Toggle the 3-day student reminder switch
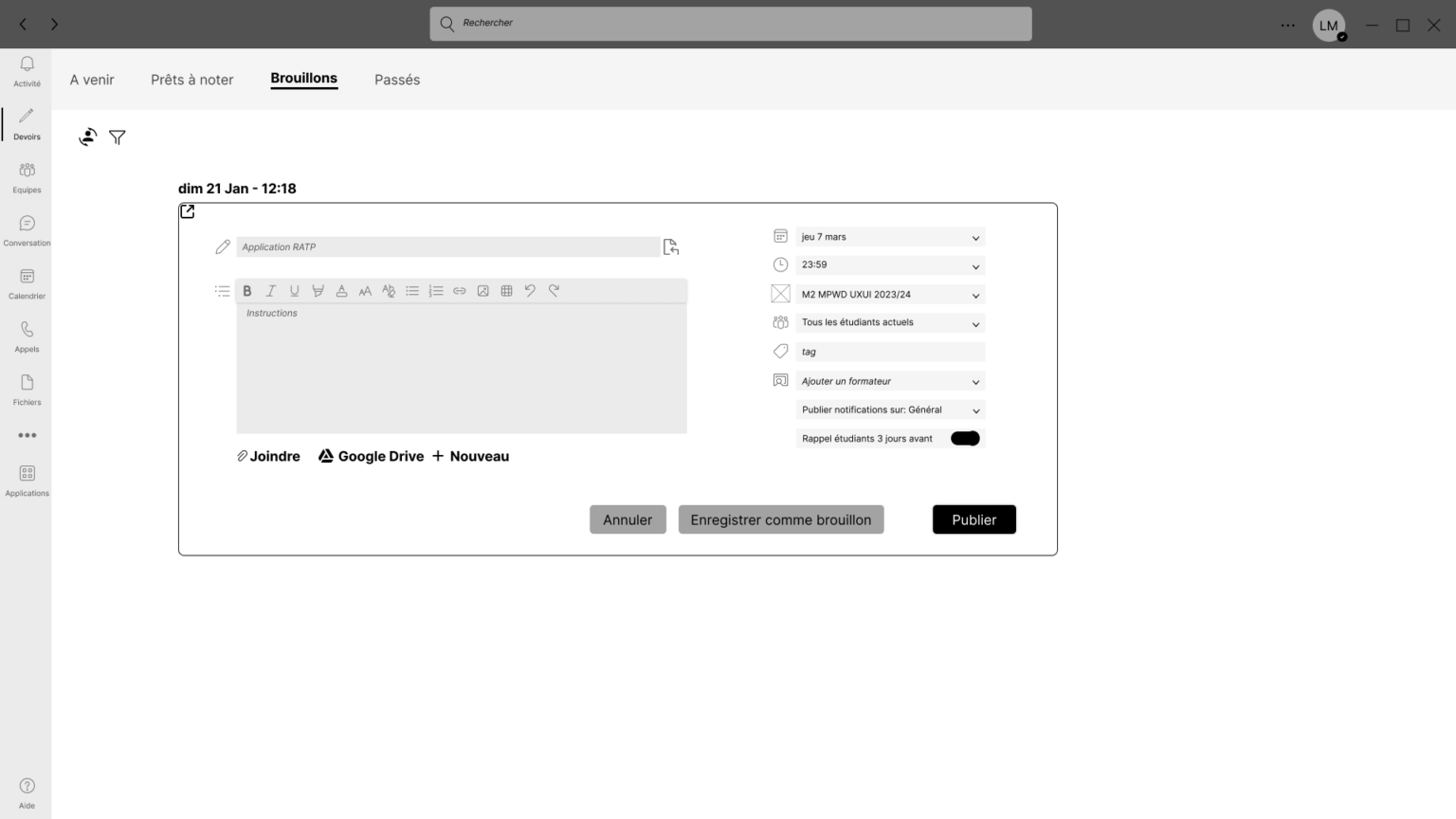1456x819 pixels. [x=965, y=438]
